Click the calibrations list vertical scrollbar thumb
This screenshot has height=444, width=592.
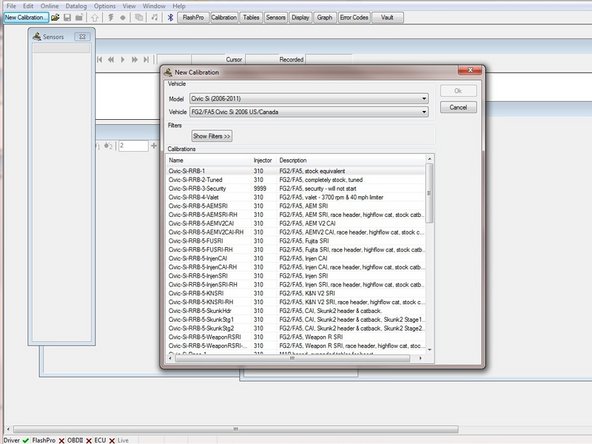(x=429, y=193)
